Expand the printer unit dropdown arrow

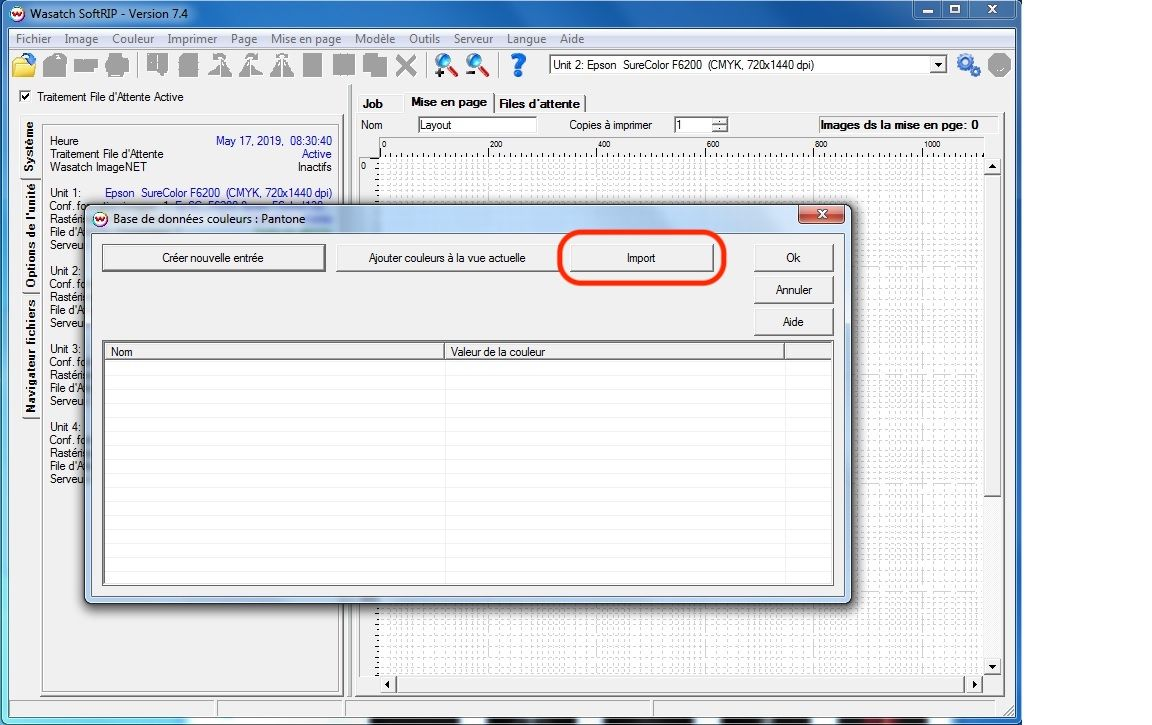tap(938, 65)
